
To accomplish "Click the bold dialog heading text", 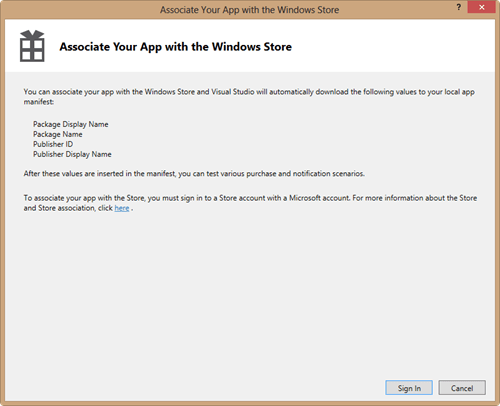I will 176,47.
